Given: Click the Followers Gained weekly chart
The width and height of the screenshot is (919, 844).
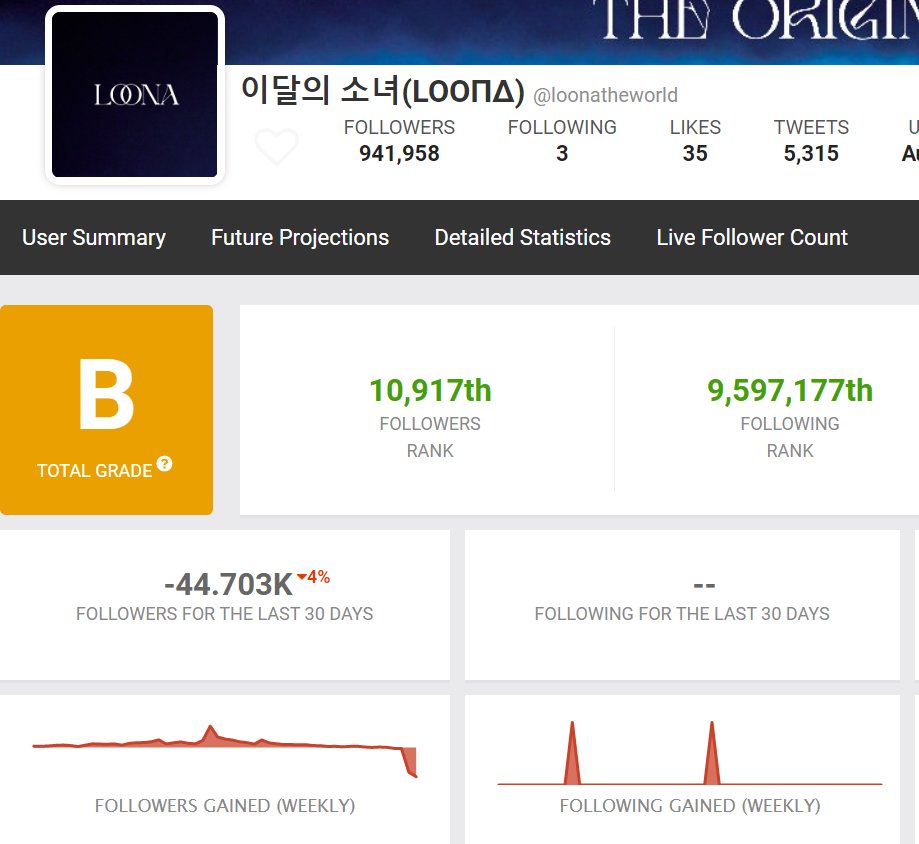Looking at the screenshot, I should pyautogui.click(x=225, y=751).
